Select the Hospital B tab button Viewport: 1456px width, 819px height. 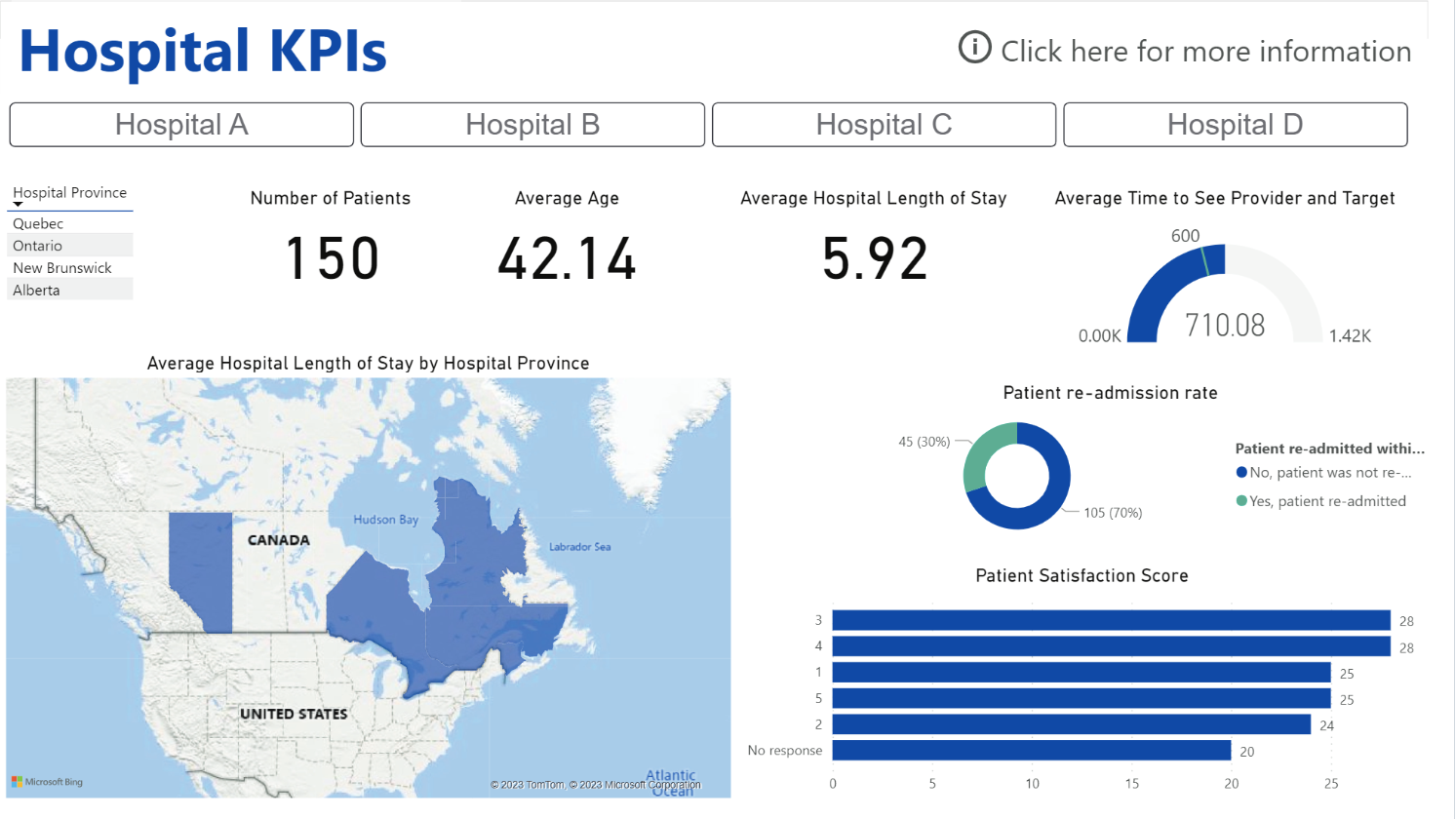[x=532, y=125]
